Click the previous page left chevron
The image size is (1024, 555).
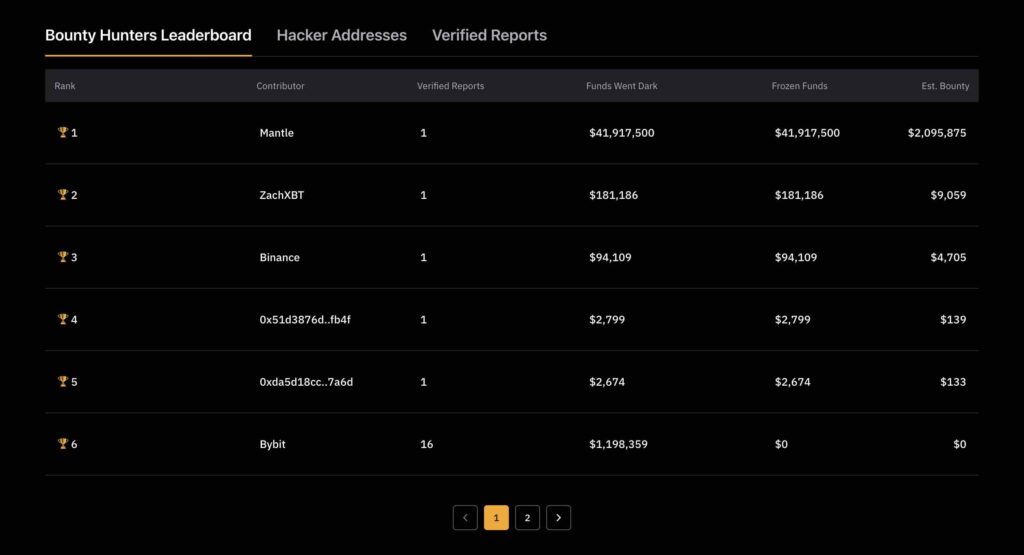(x=465, y=518)
